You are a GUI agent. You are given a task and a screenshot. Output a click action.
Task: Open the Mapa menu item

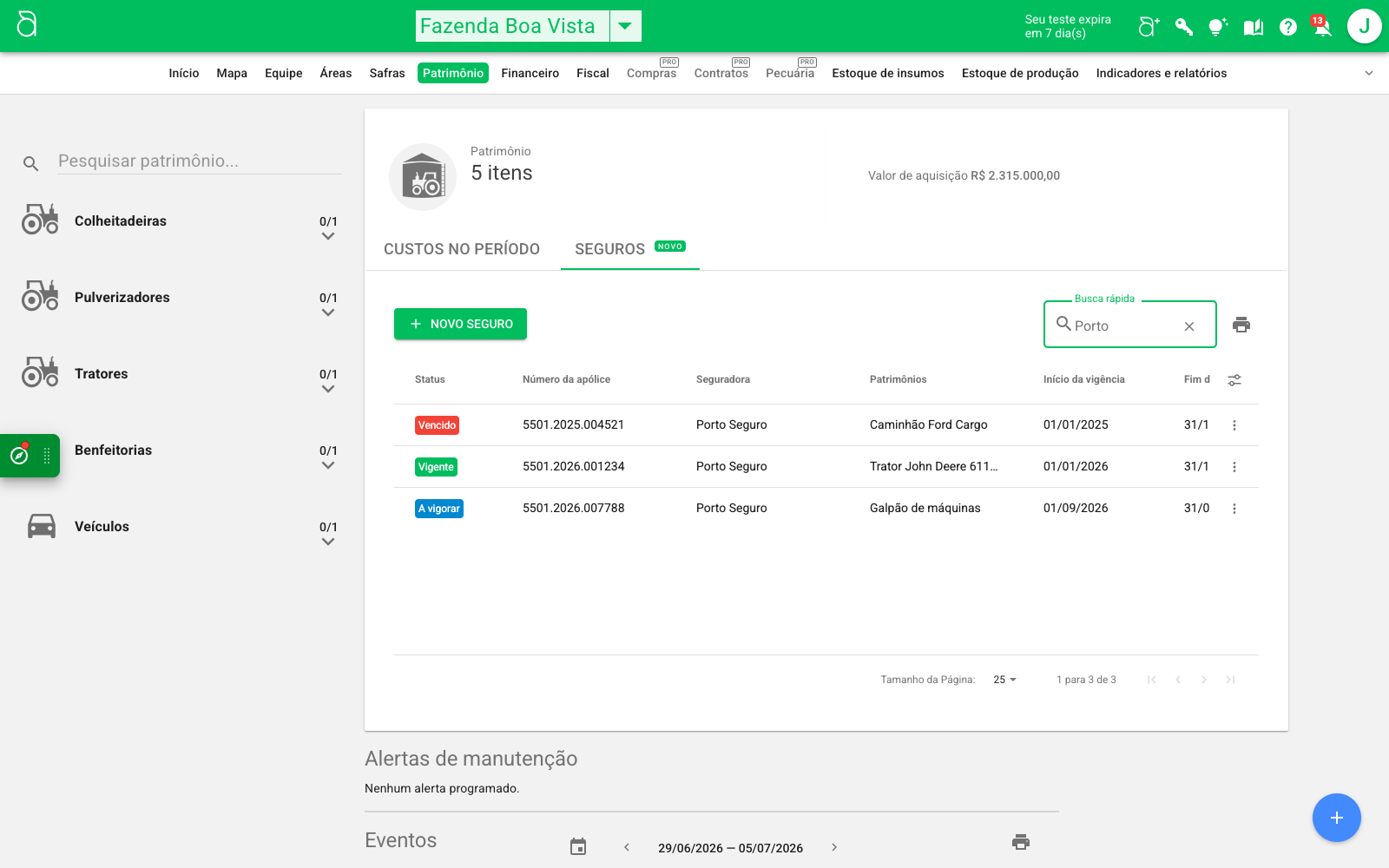232,73
